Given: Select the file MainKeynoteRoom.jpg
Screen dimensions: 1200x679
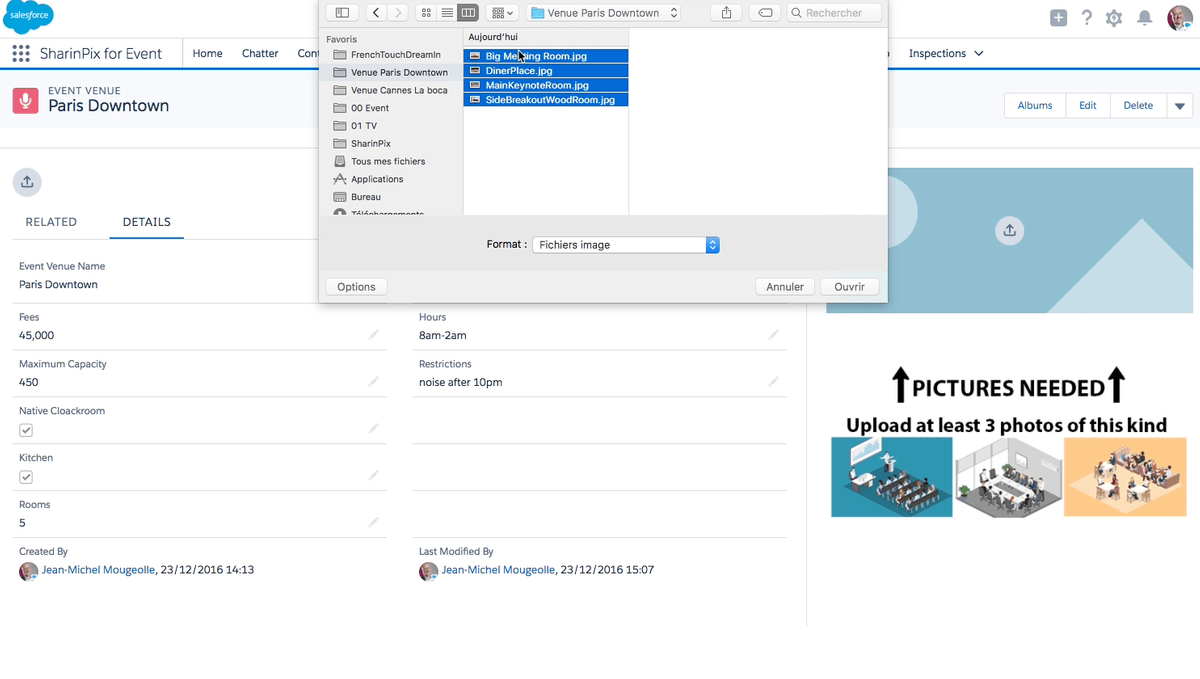Looking at the screenshot, I should (546, 85).
